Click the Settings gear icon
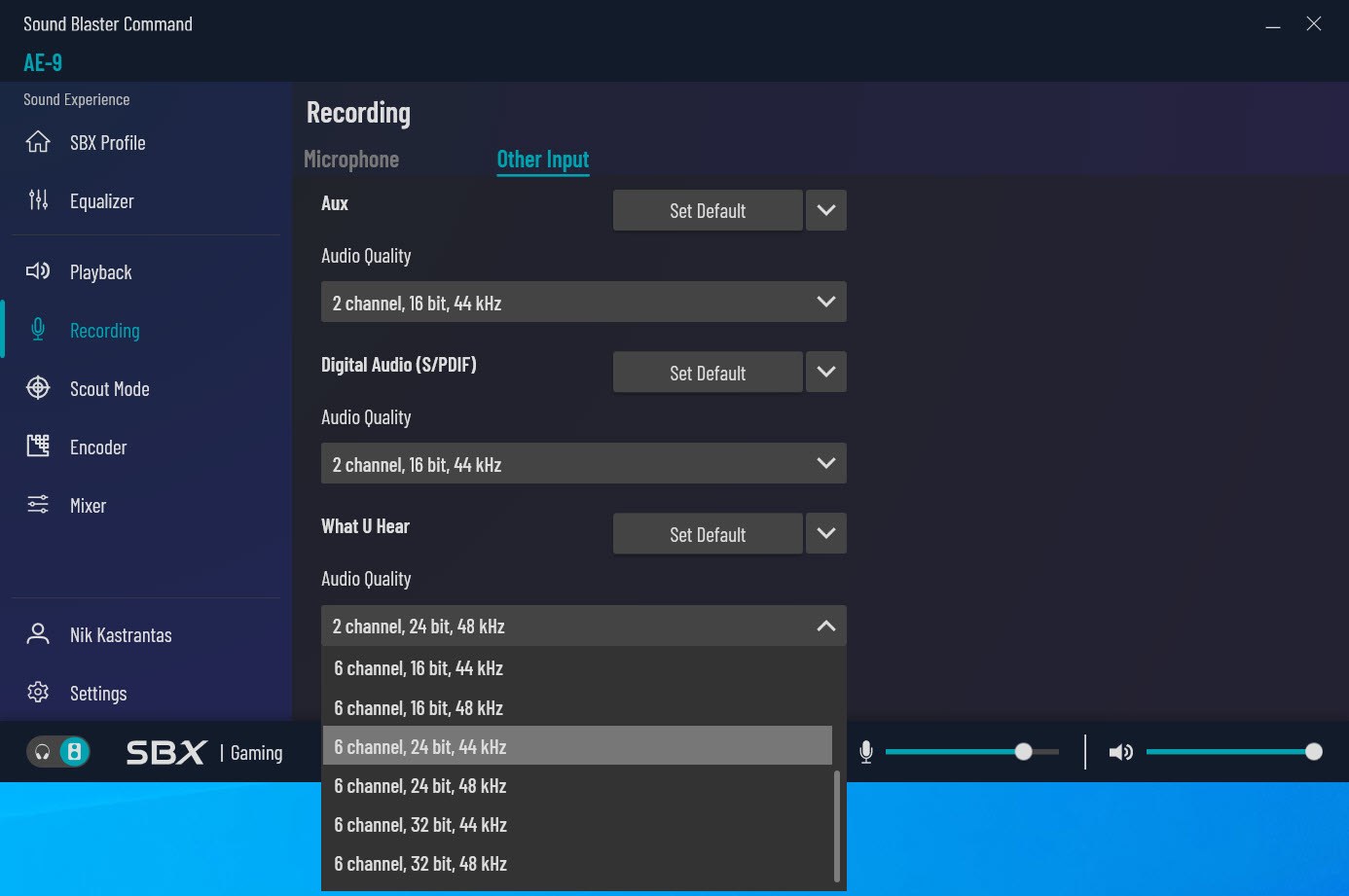Image resolution: width=1349 pixels, height=896 pixels. pyautogui.click(x=38, y=693)
